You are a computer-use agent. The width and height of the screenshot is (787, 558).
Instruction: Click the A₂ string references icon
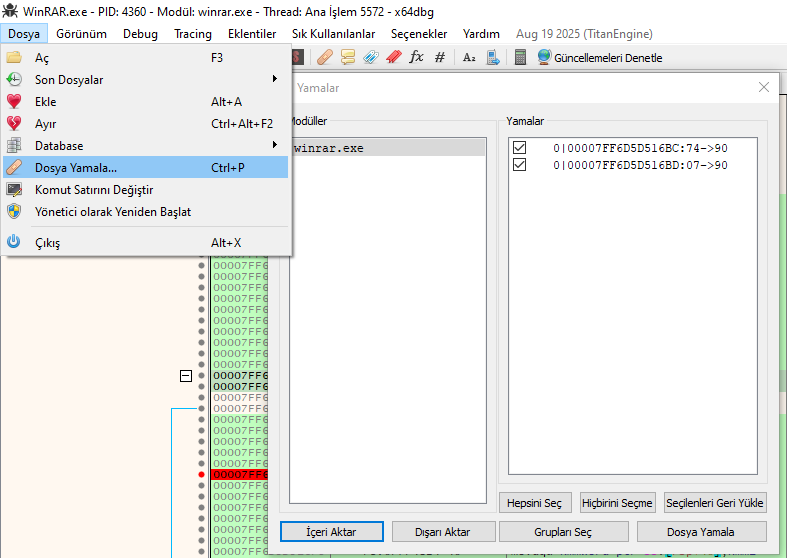(x=469, y=57)
